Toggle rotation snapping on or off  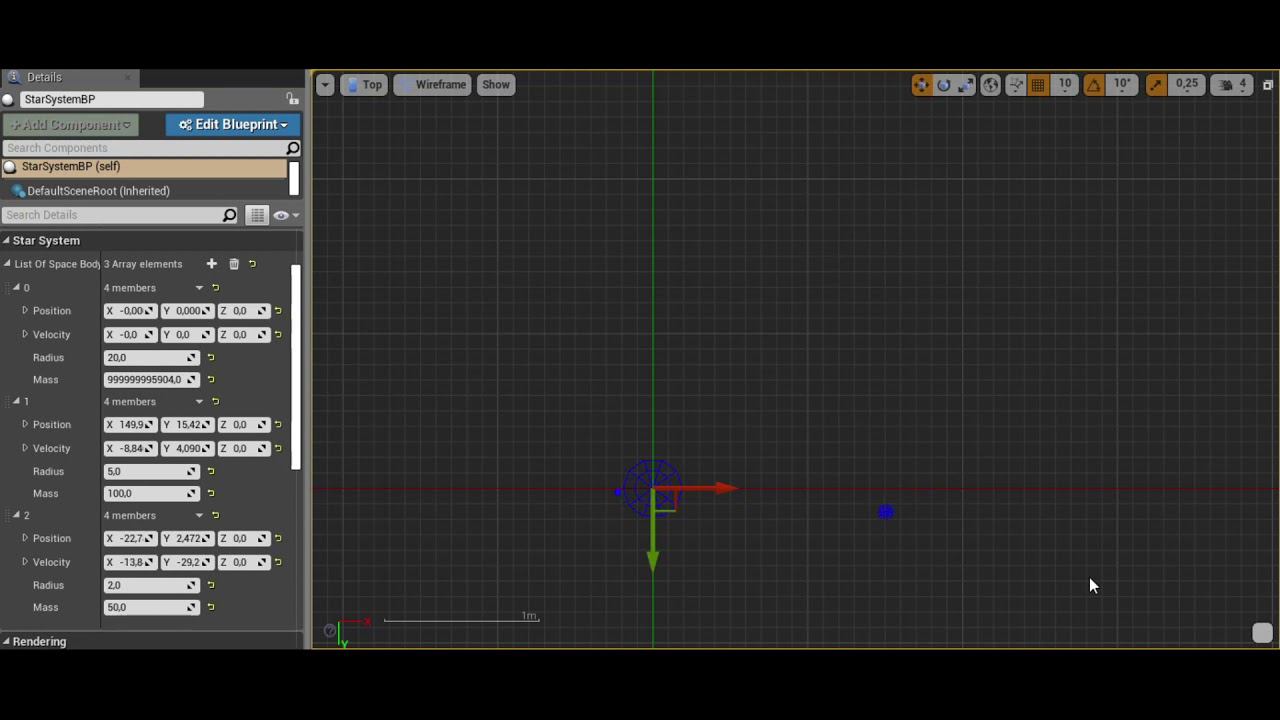(x=1094, y=85)
